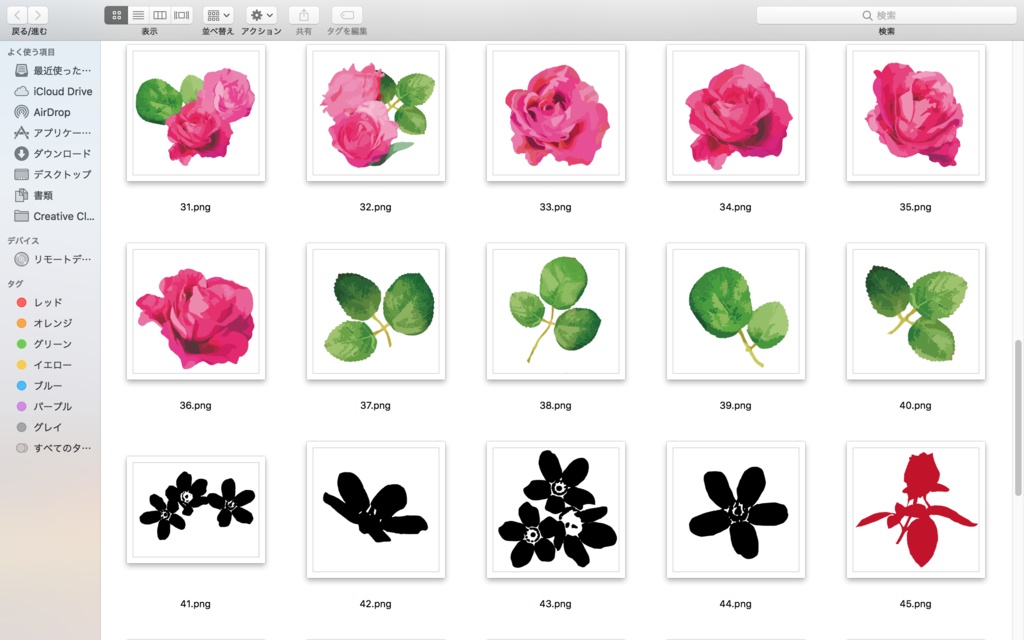Switch to list view mode

[x=138, y=15]
